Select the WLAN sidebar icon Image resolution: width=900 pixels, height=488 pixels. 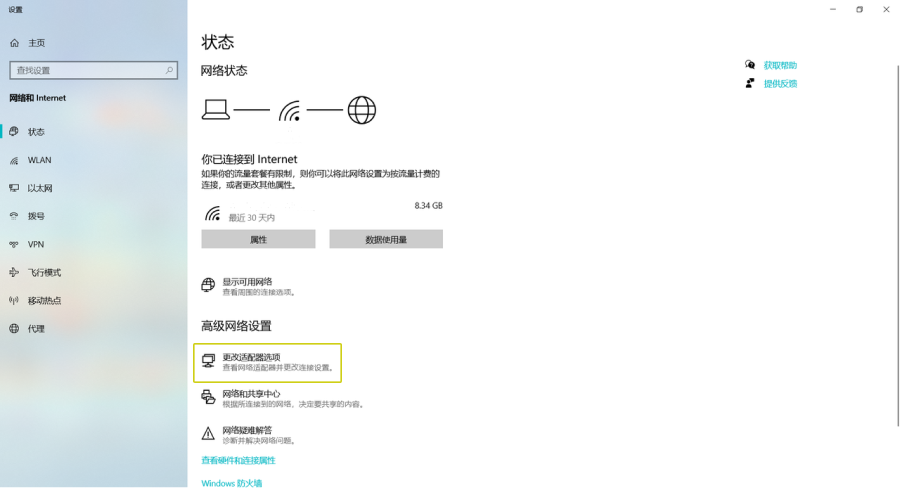tap(14, 160)
